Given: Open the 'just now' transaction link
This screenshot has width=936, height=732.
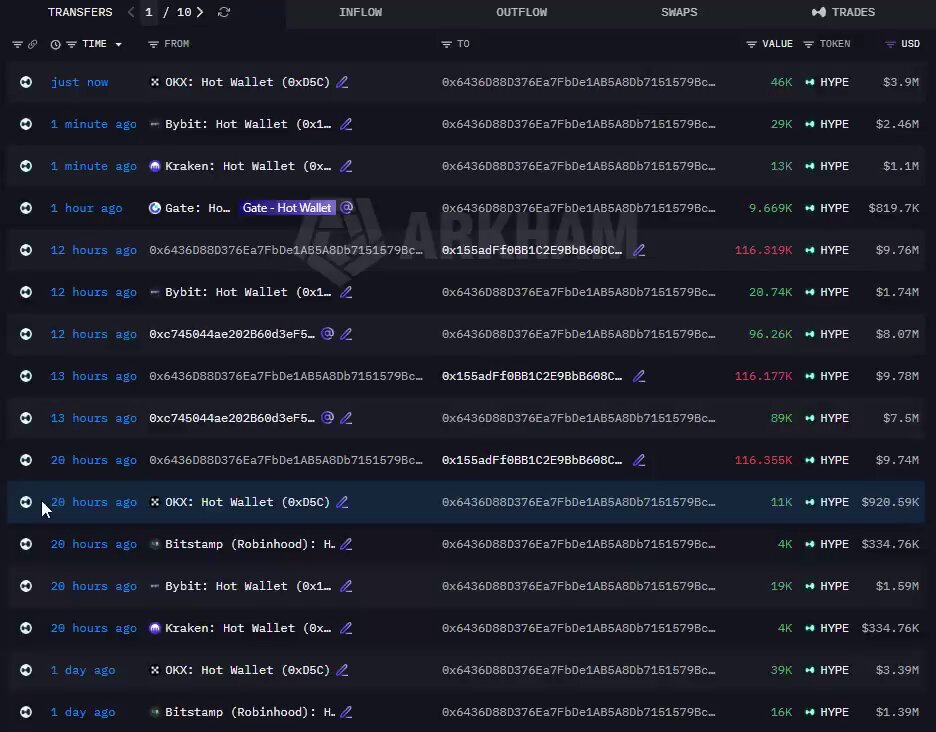Looking at the screenshot, I should (79, 82).
